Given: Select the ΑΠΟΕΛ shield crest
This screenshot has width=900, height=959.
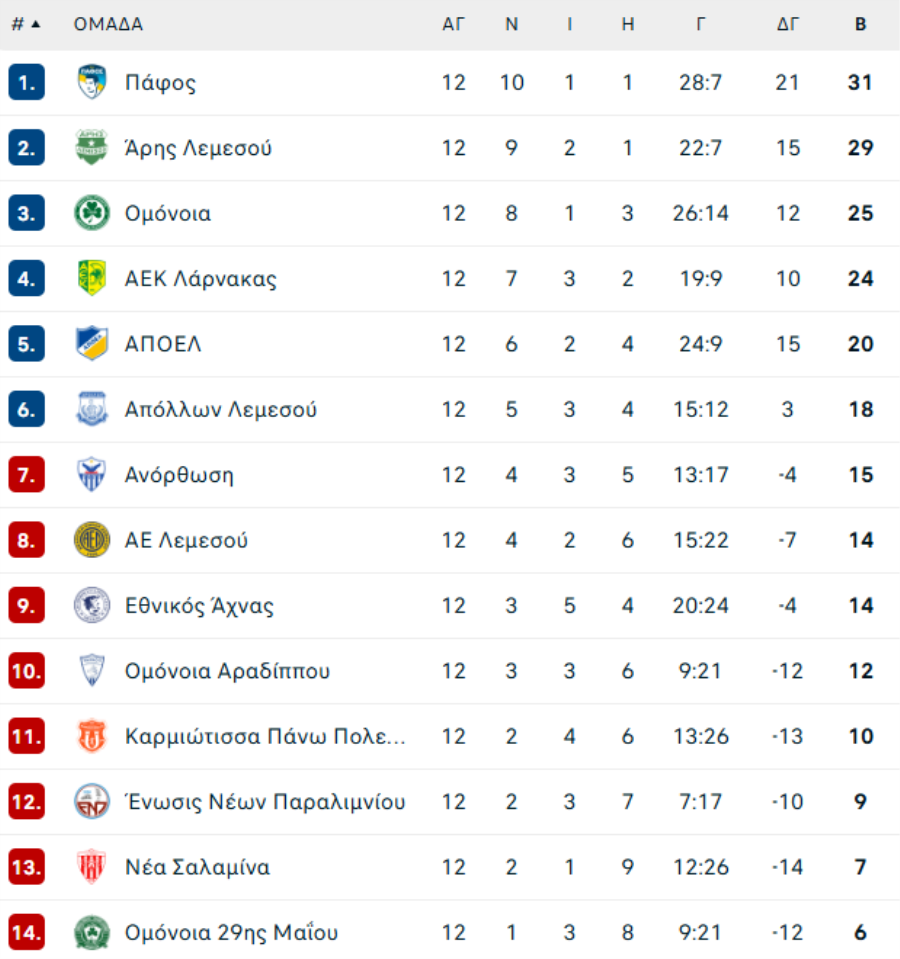Looking at the screenshot, I should click(92, 344).
